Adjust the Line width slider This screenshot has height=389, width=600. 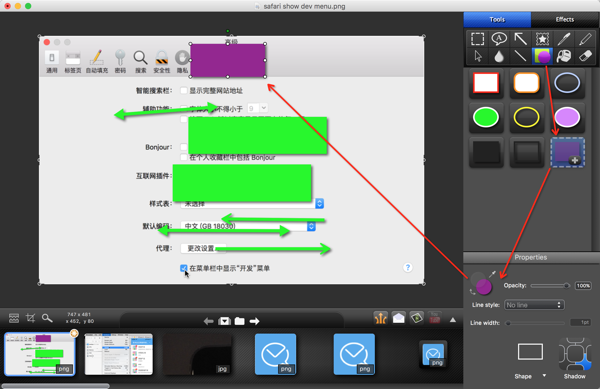pos(536,323)
